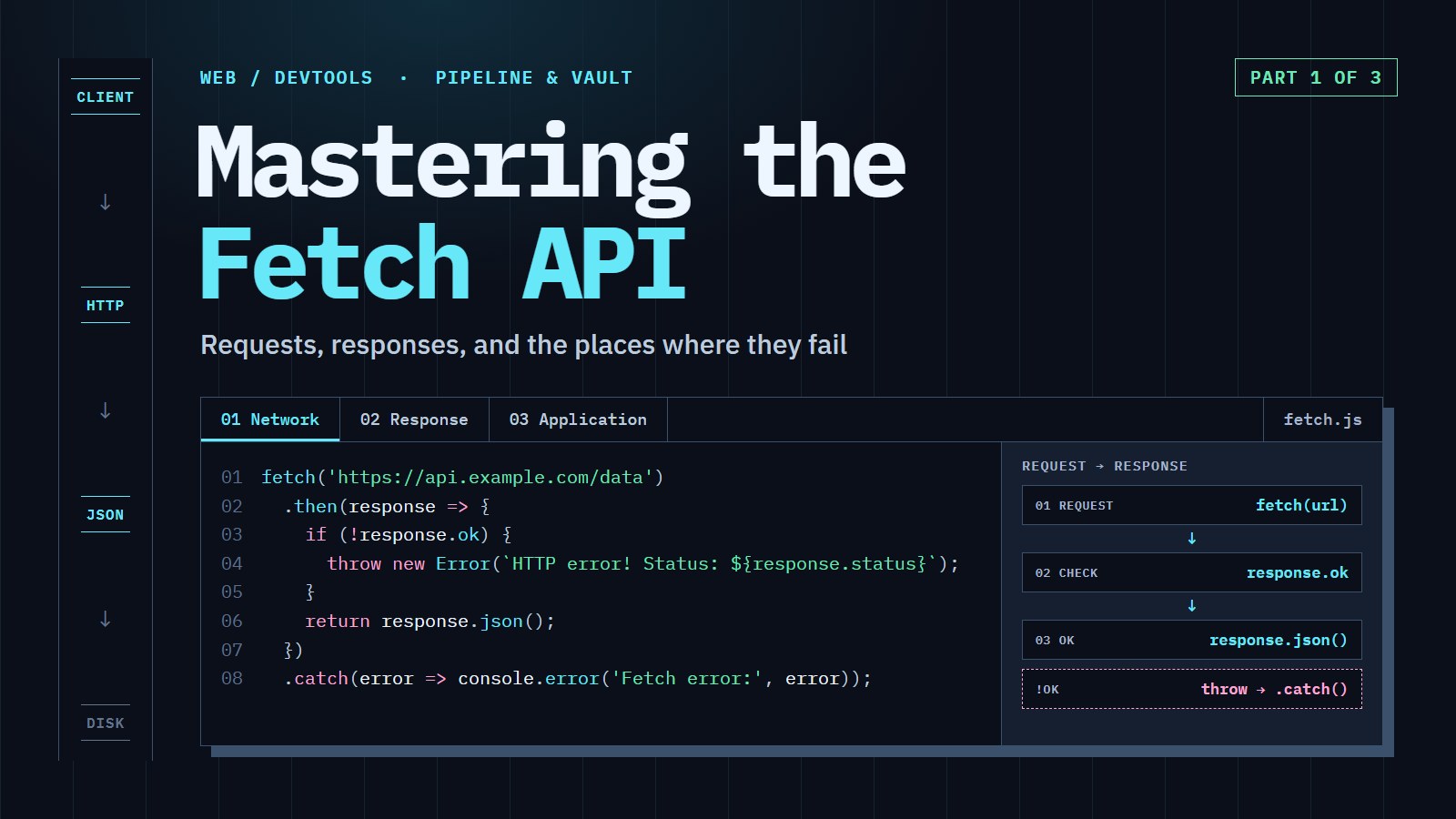The image size is (1456, 819).
Task: Click the return response.json(); line
Action: pyautogui.click(x=430, y=621)
